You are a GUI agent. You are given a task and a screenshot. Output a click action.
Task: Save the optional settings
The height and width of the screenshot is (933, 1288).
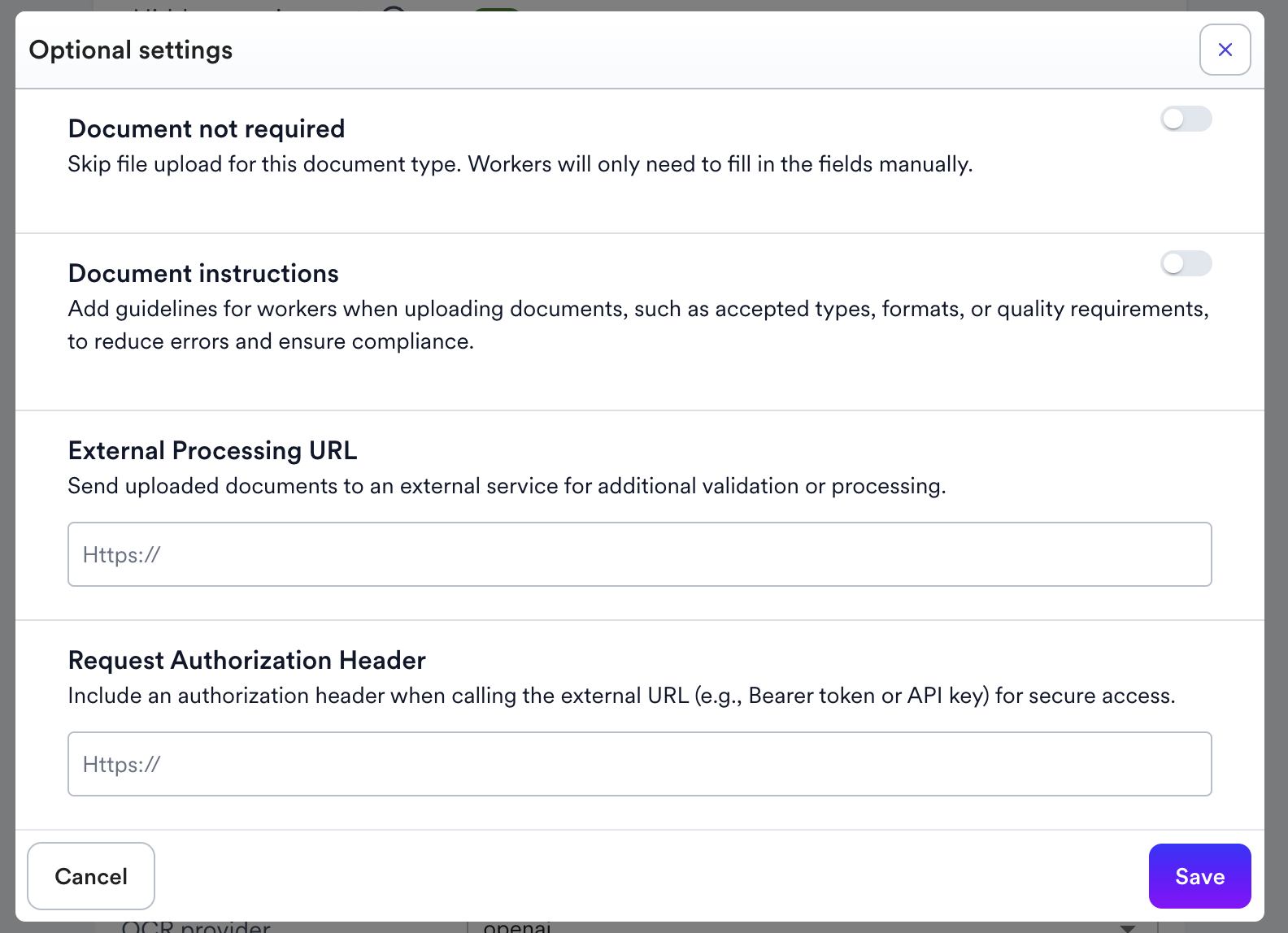(x=1199, y=876)
